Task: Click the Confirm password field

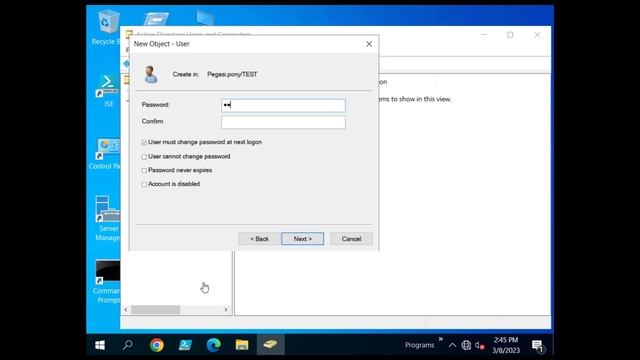Action: pos(283,122)
